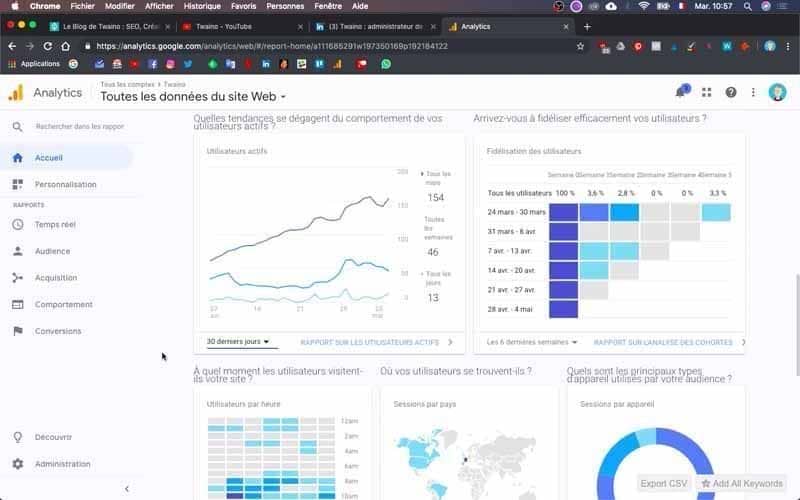Image resolution: width=800 pixels, height=500 pixels.
Task: Select the 28 avr. - 4 mai cohort cell
Action: click(563, 309)
